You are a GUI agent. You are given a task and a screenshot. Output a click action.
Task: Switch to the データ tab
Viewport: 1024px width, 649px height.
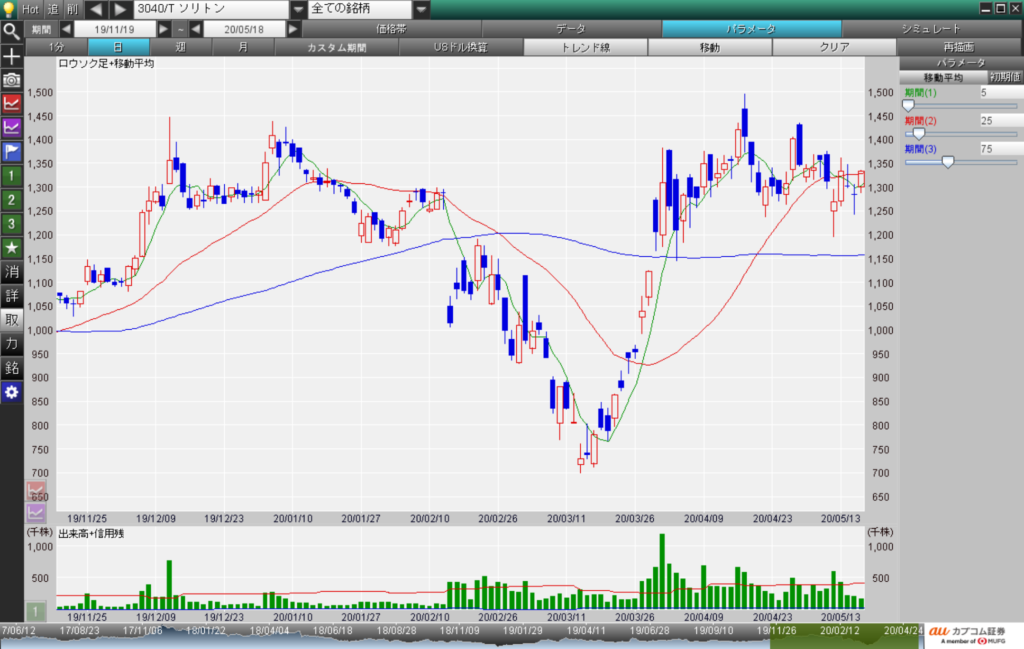click(570, 29)
